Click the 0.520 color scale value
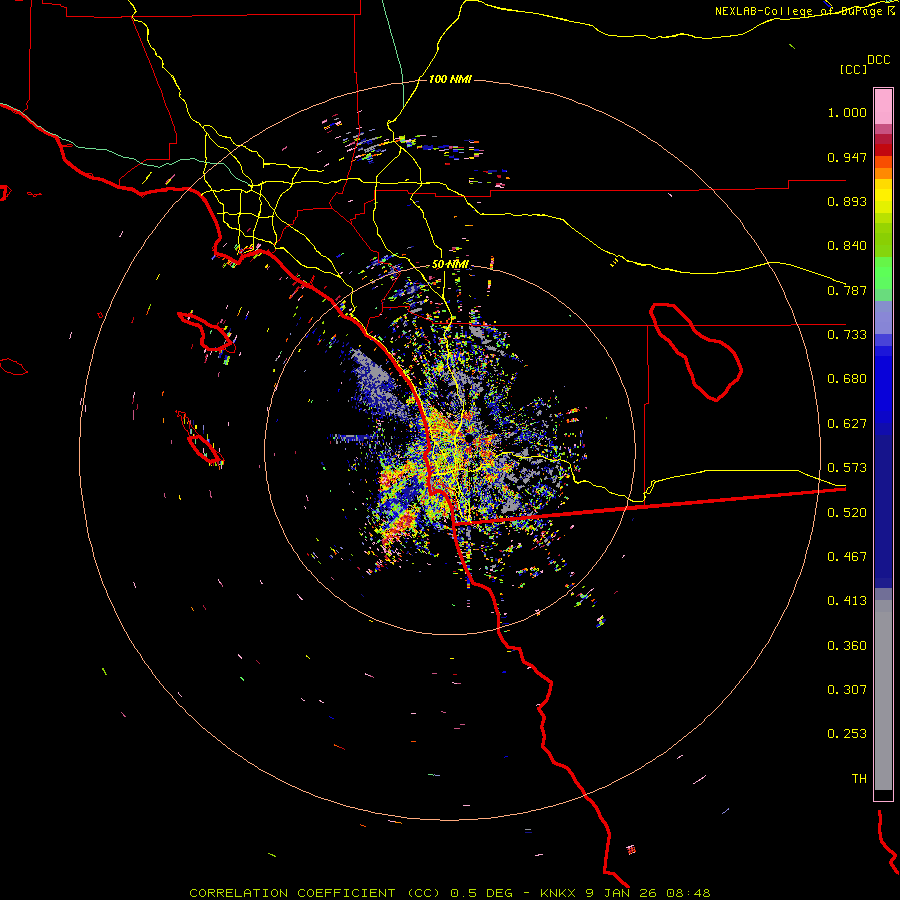 pyautogui.click(x=847, y=513)
